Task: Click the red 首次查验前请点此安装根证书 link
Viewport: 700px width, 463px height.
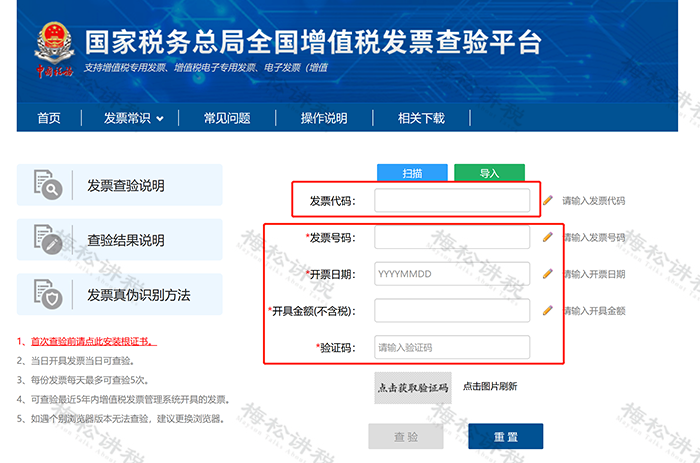Action: click(94, 342)
